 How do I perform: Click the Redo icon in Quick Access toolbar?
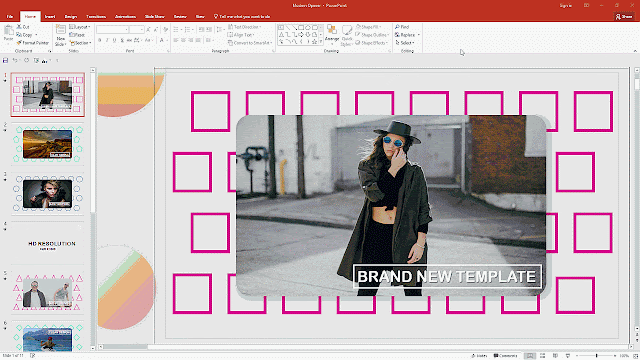(26, 60)
